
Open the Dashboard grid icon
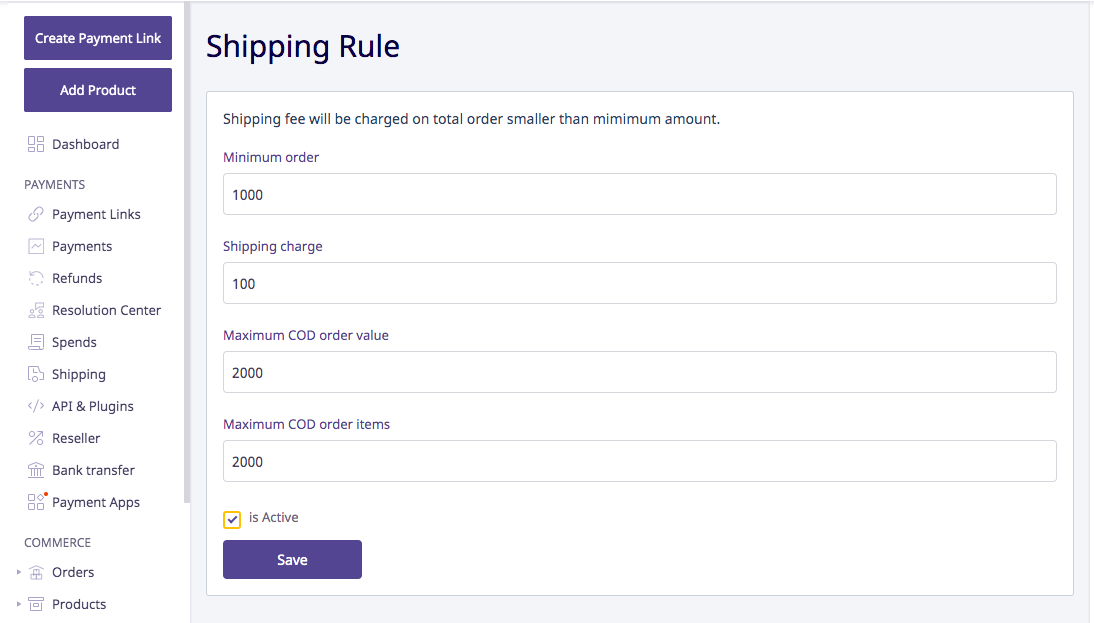[x=36, y=144]
